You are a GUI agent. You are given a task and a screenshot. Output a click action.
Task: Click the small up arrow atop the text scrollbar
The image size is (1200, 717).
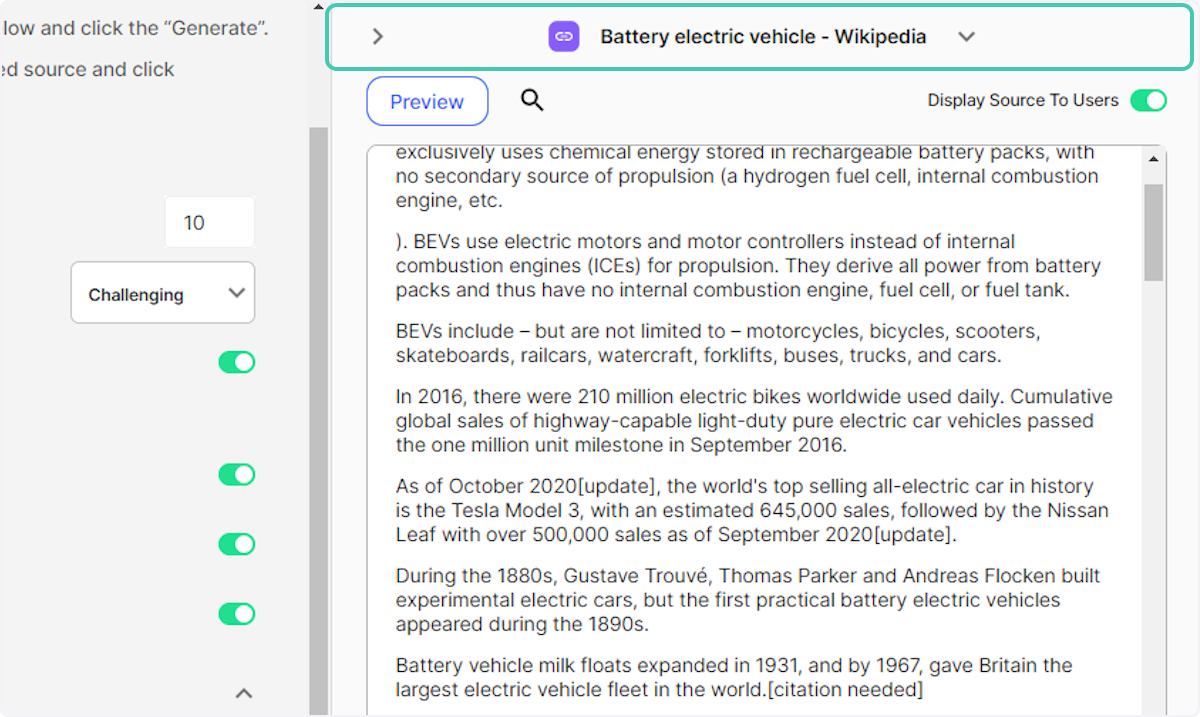pyautogui.click(x=1153, y=160)
